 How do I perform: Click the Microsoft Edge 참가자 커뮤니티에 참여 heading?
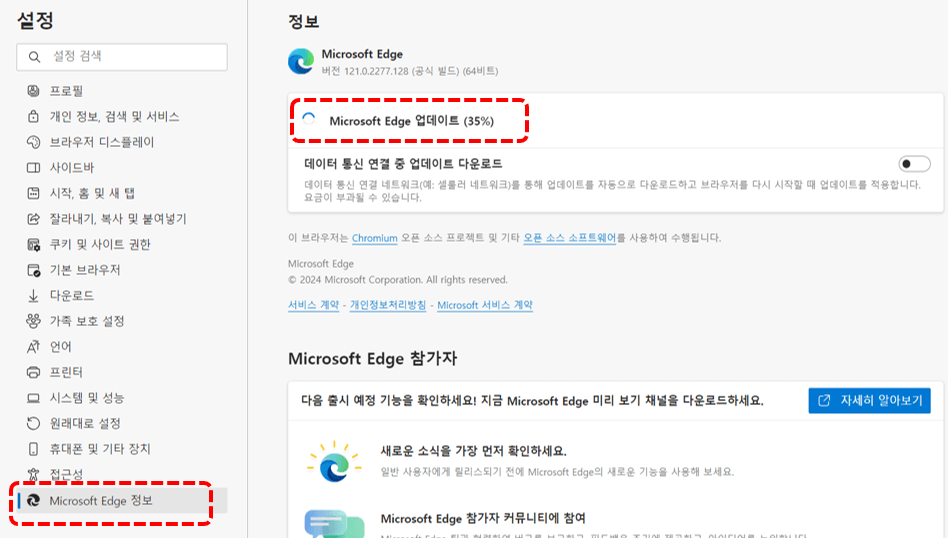coord(483,518)
